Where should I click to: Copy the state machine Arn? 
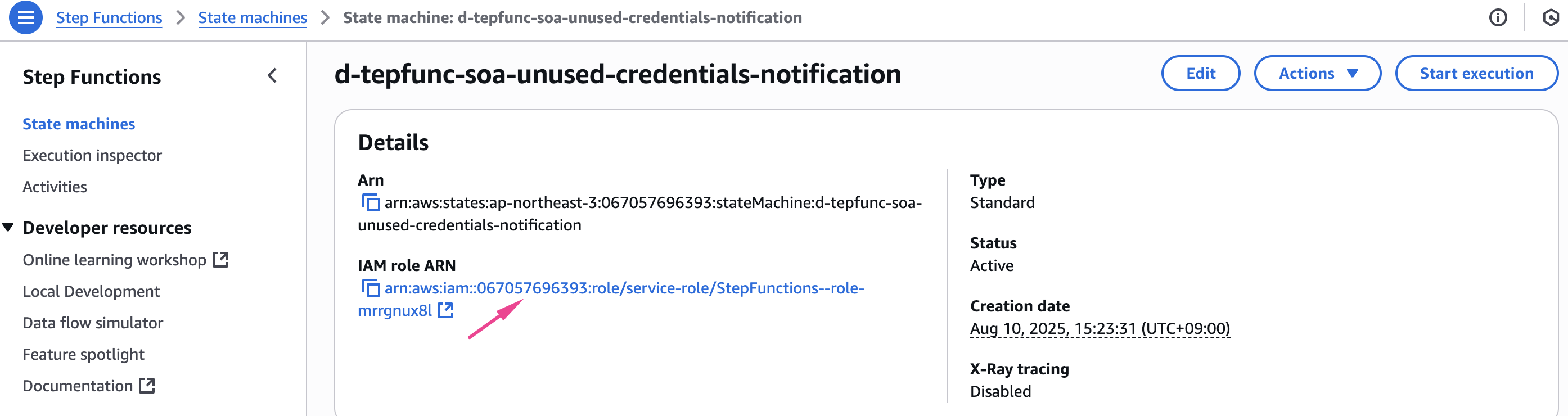click(x=371, y=202)
